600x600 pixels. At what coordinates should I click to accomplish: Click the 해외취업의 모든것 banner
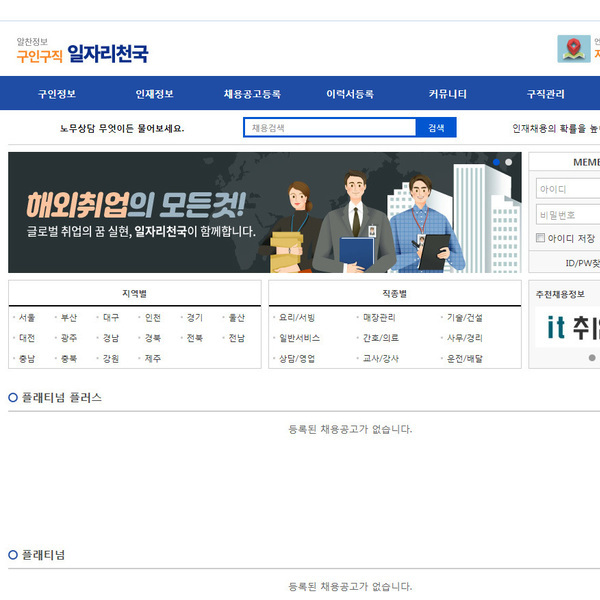tap(264, 212)
